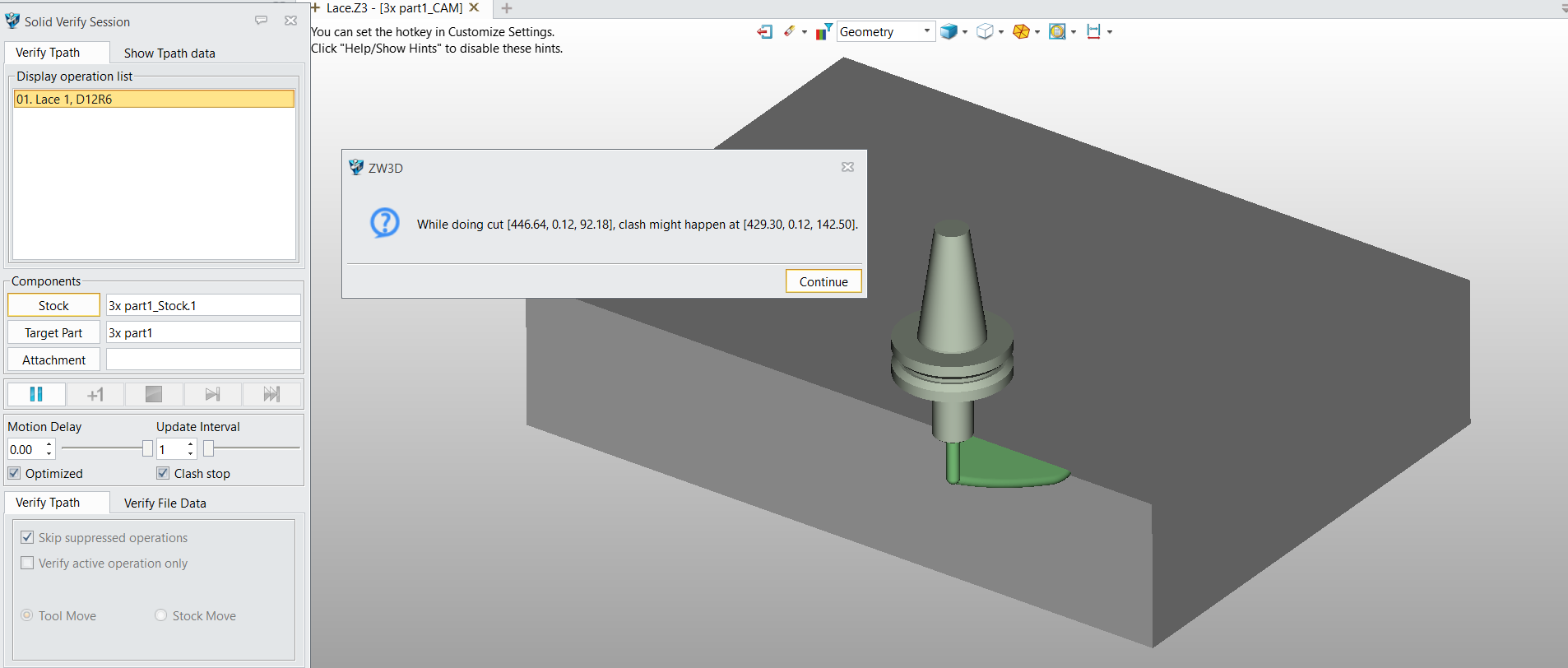Toggle the Clash stop checkbox

(x=163, y=473)
